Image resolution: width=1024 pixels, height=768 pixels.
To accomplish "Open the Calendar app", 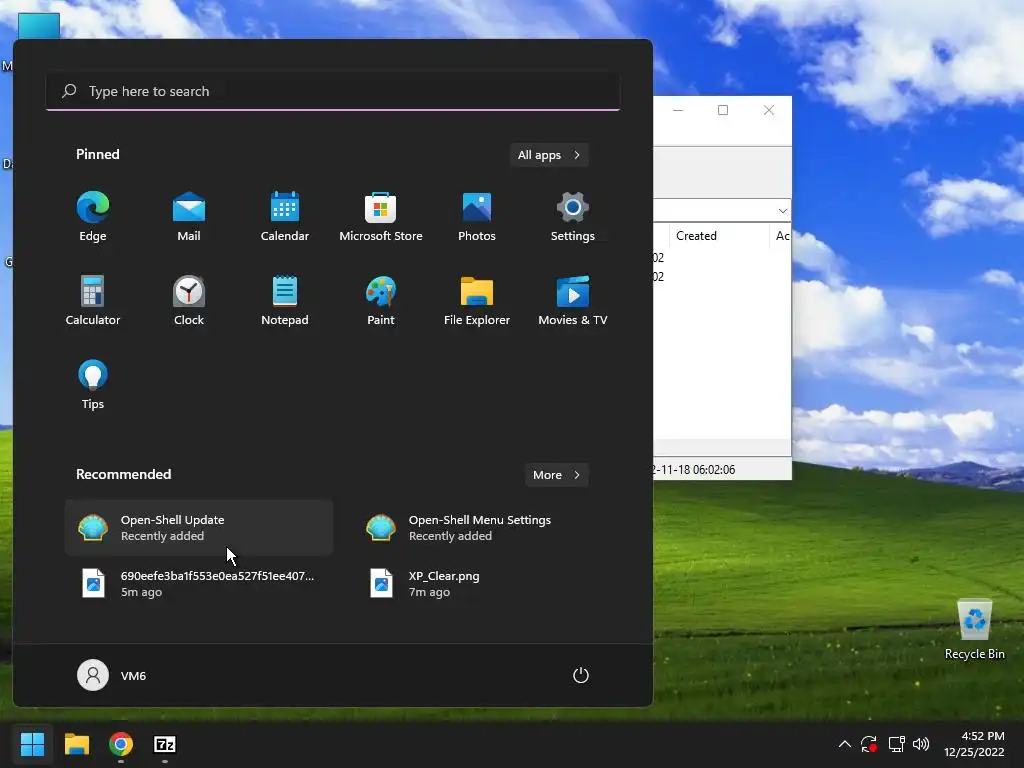I will coord(285,217).
